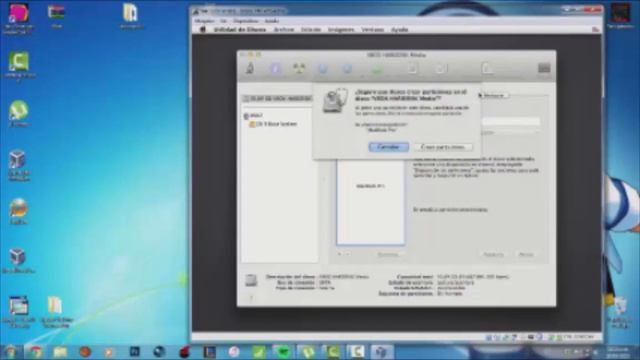Open the Ayuda menu in Mac menu bar
The image size is (640, 360).
[x=399, y=29]
